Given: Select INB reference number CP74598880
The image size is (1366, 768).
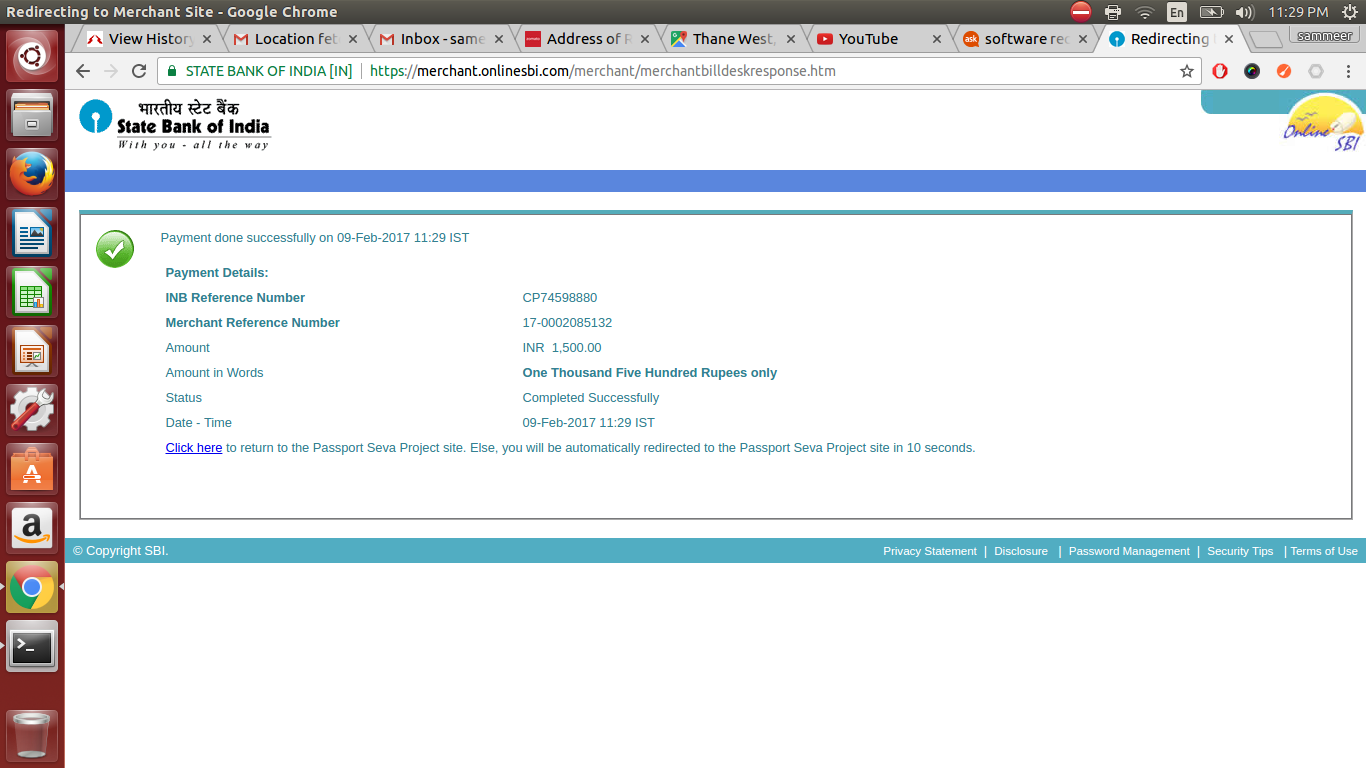Looking at the screenshot, I should point(560,298).
